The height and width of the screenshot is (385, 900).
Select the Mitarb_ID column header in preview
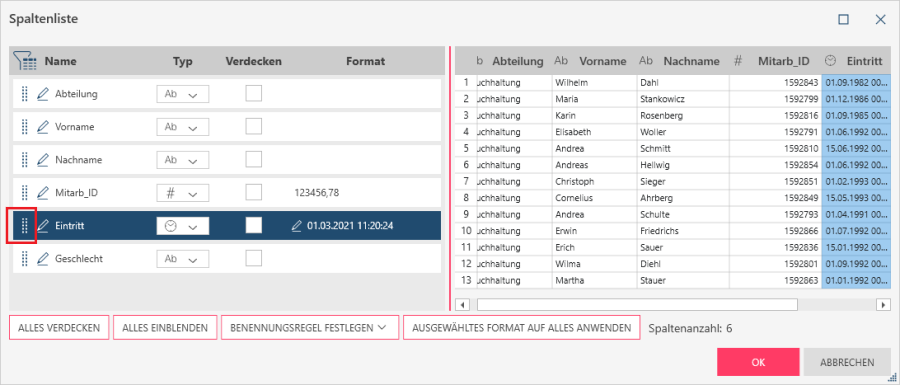point(783,61)
